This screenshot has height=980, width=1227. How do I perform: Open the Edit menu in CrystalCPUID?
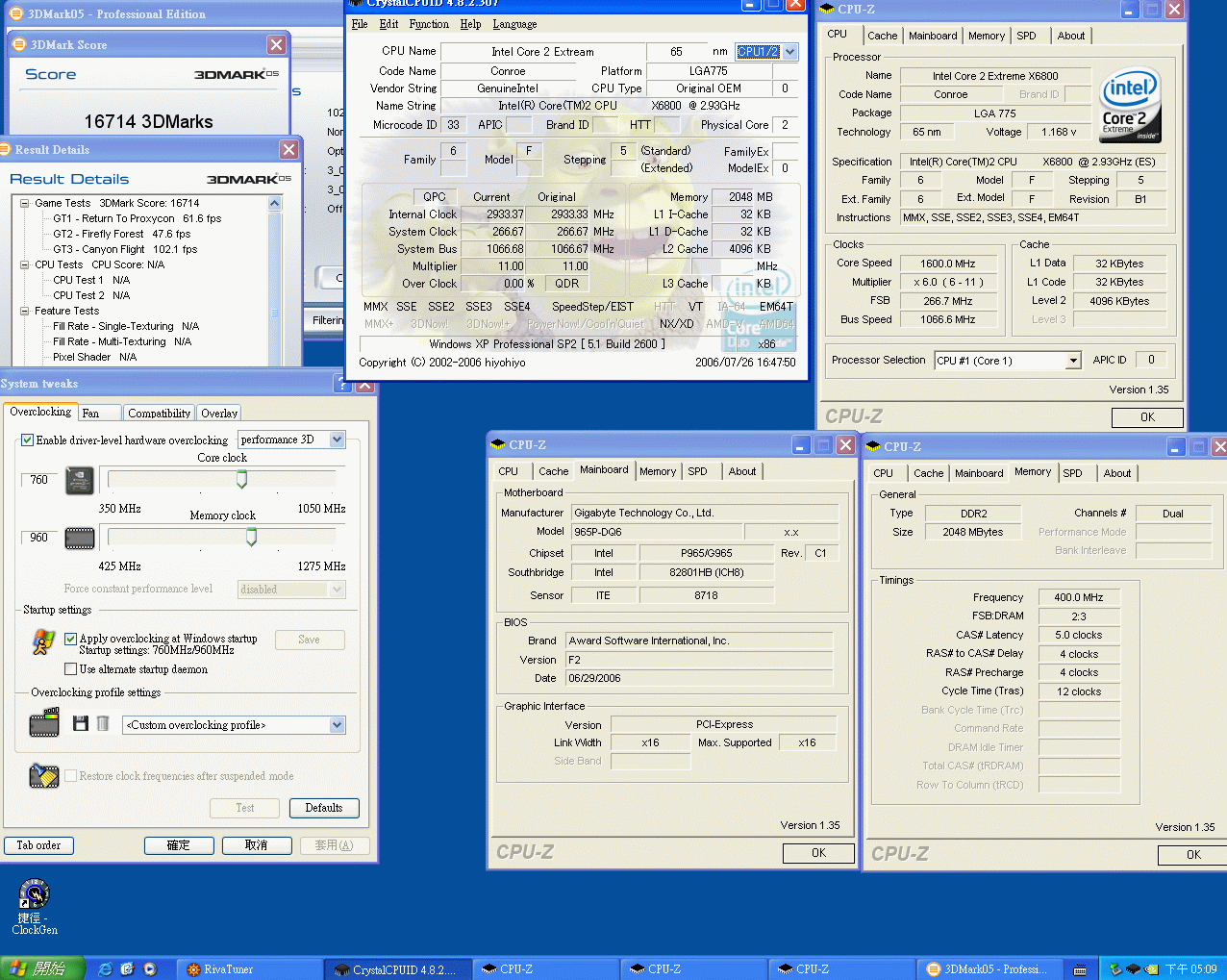coord(388,24)
